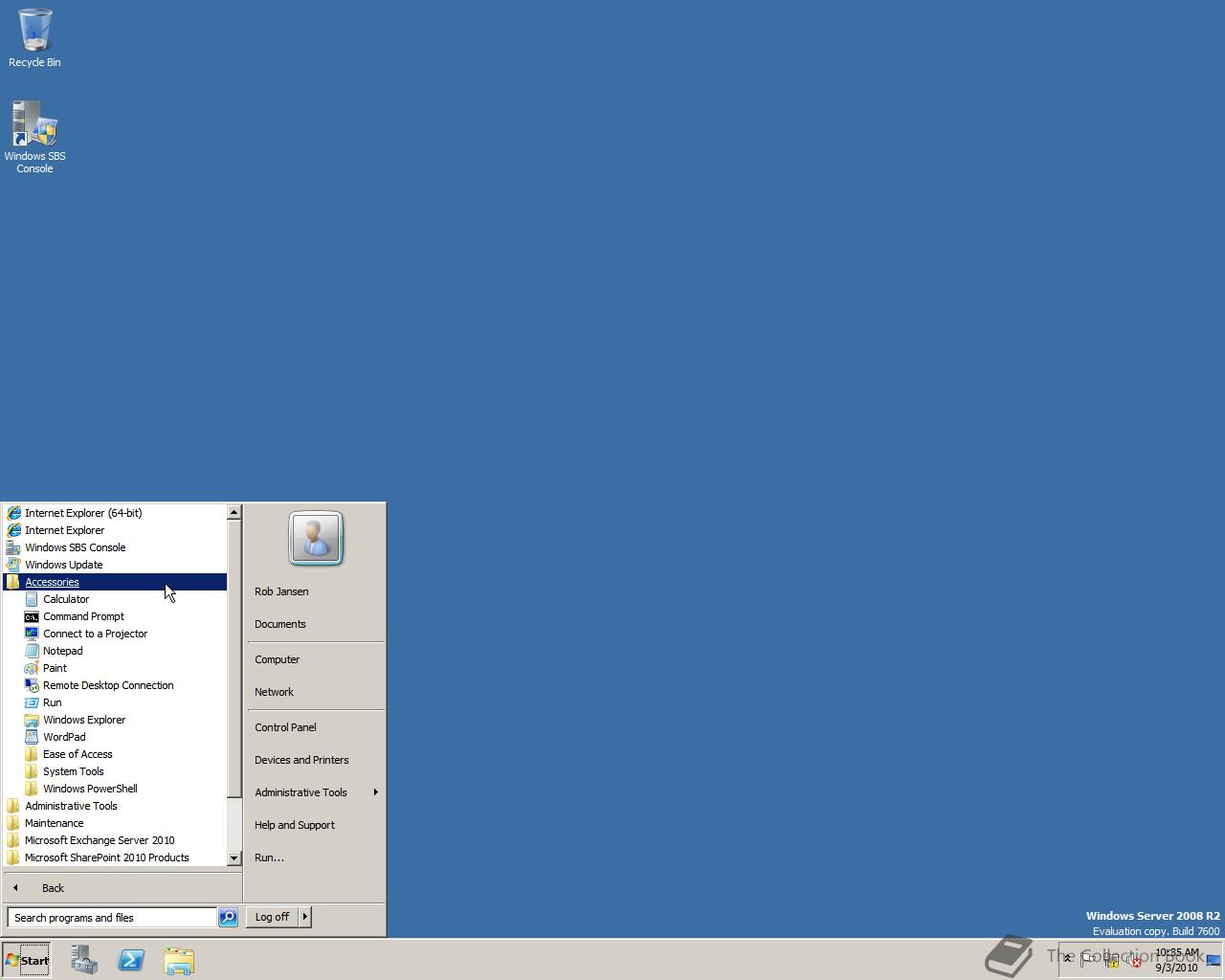Open Windows Explorer from the taskbar
Image resolution: width=1225 pixels, height=980 pixels.
pyautogui.click(x=179, y=960)
